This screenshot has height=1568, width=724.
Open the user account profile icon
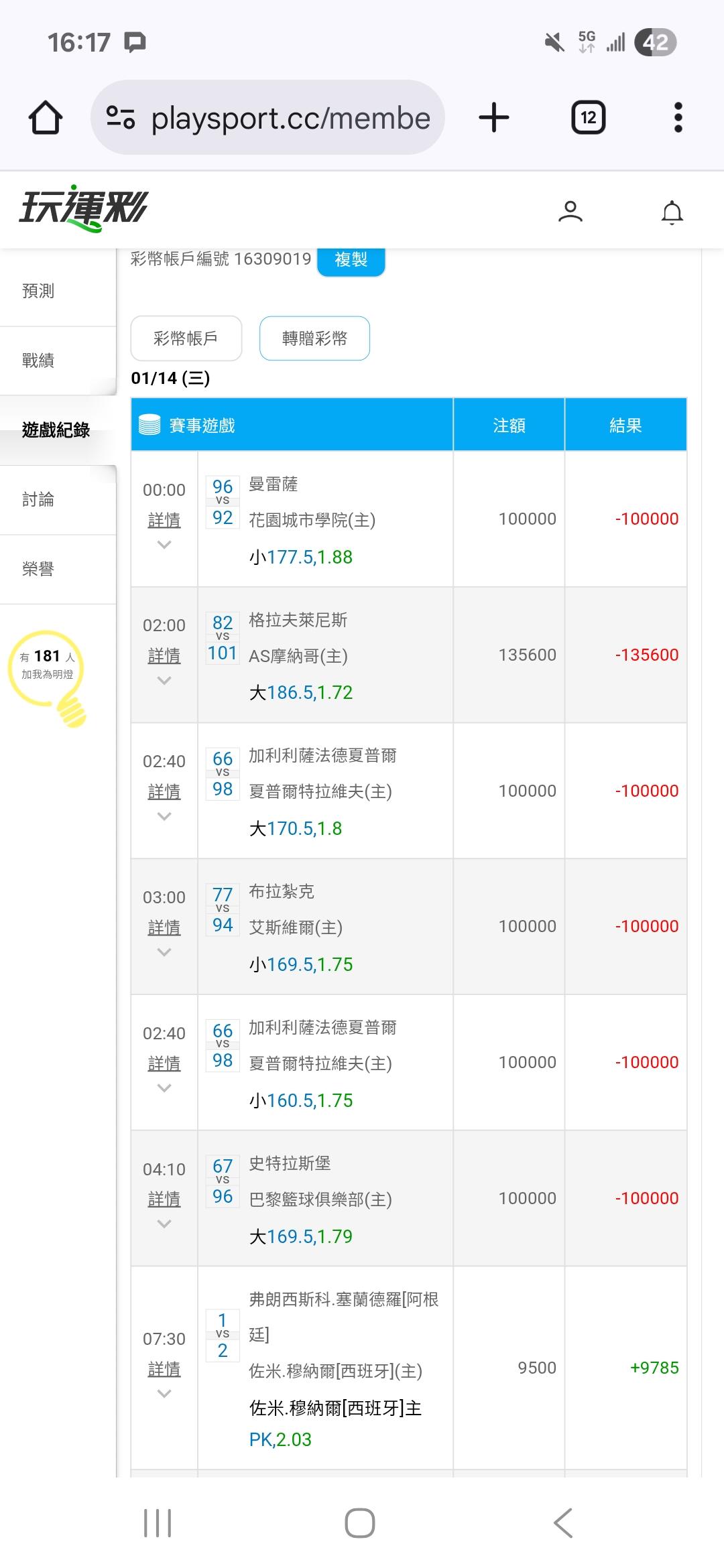coord(570,212)
